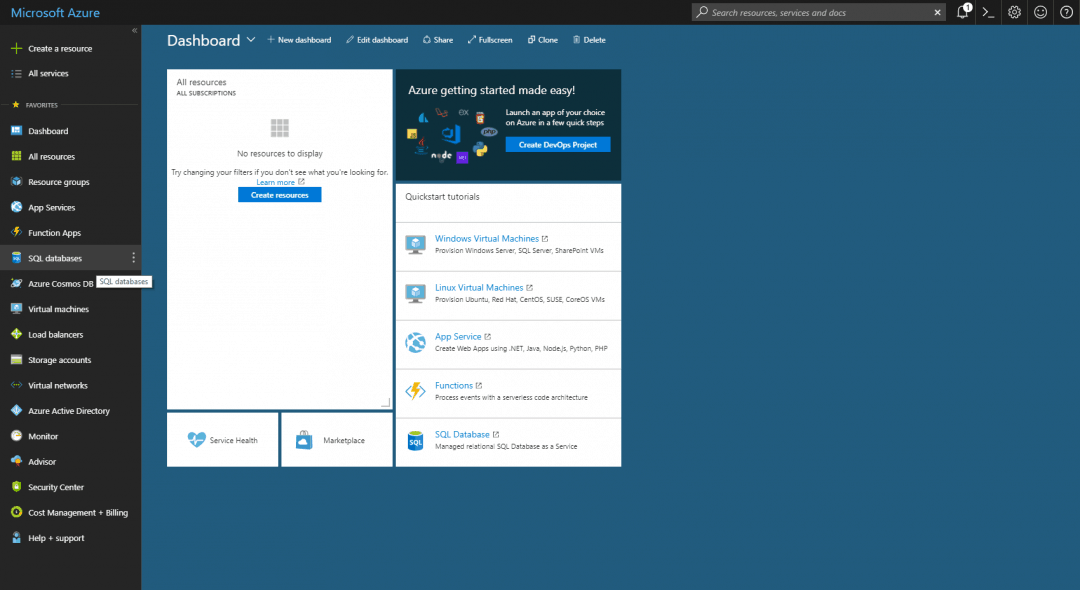Open Virtual machines from the sidebar
The image size is (1080, 590).
(57, 308)
